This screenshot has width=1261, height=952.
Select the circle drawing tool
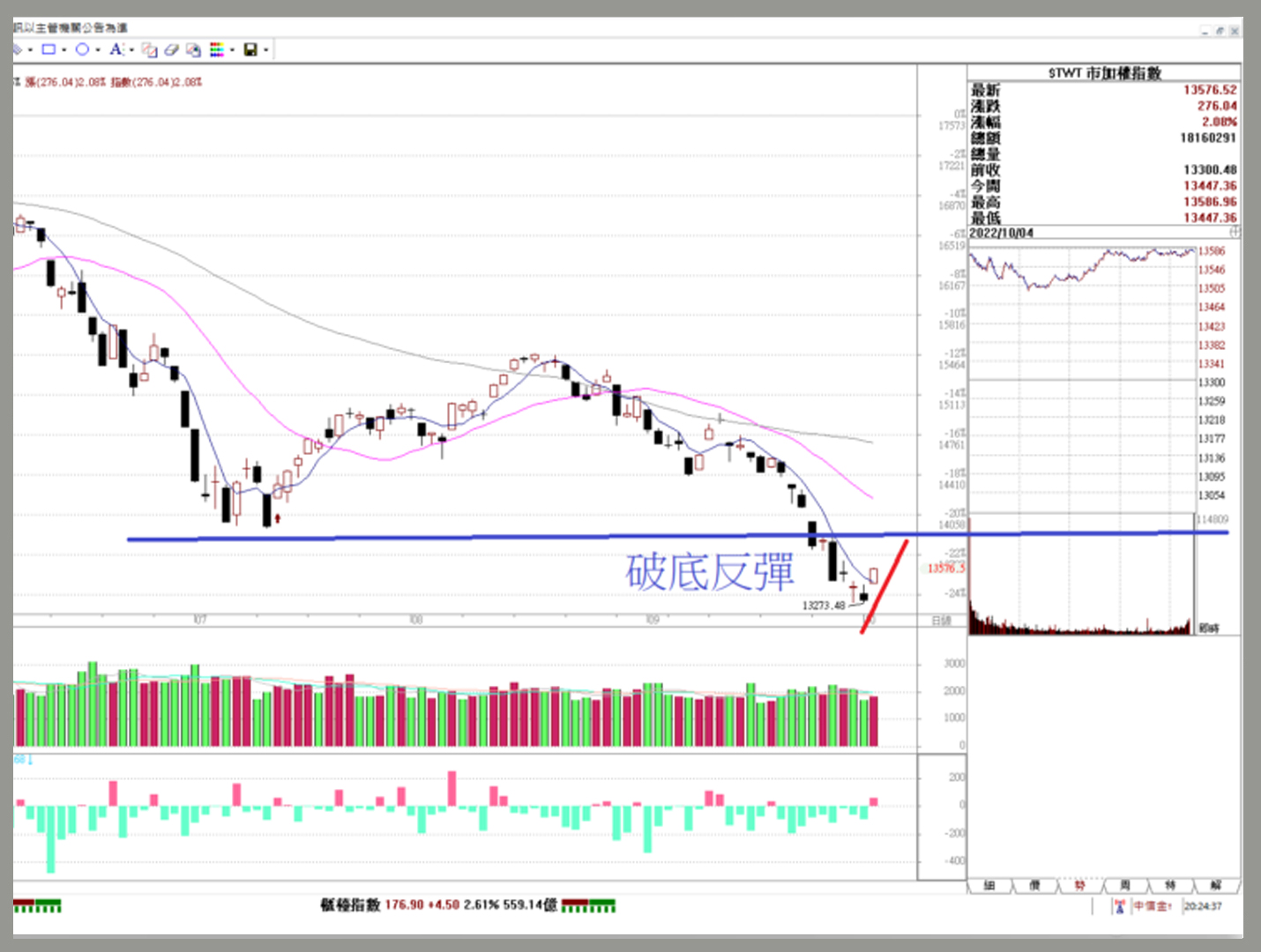pos(82,50)
